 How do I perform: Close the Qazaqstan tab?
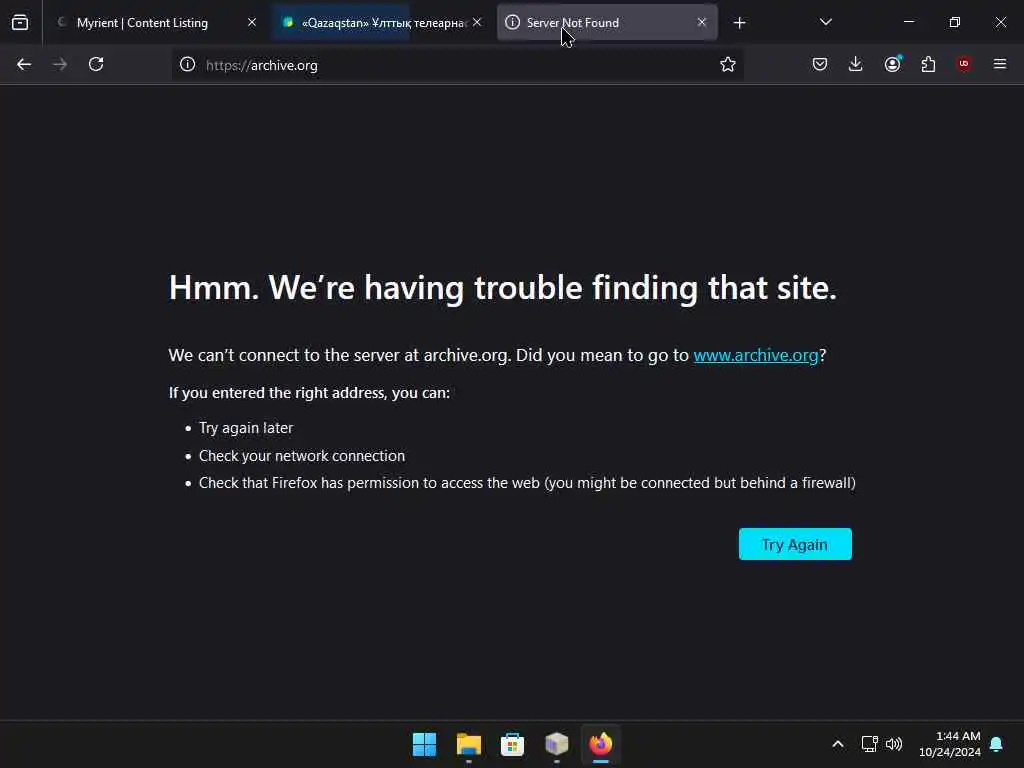click(477, 22)
